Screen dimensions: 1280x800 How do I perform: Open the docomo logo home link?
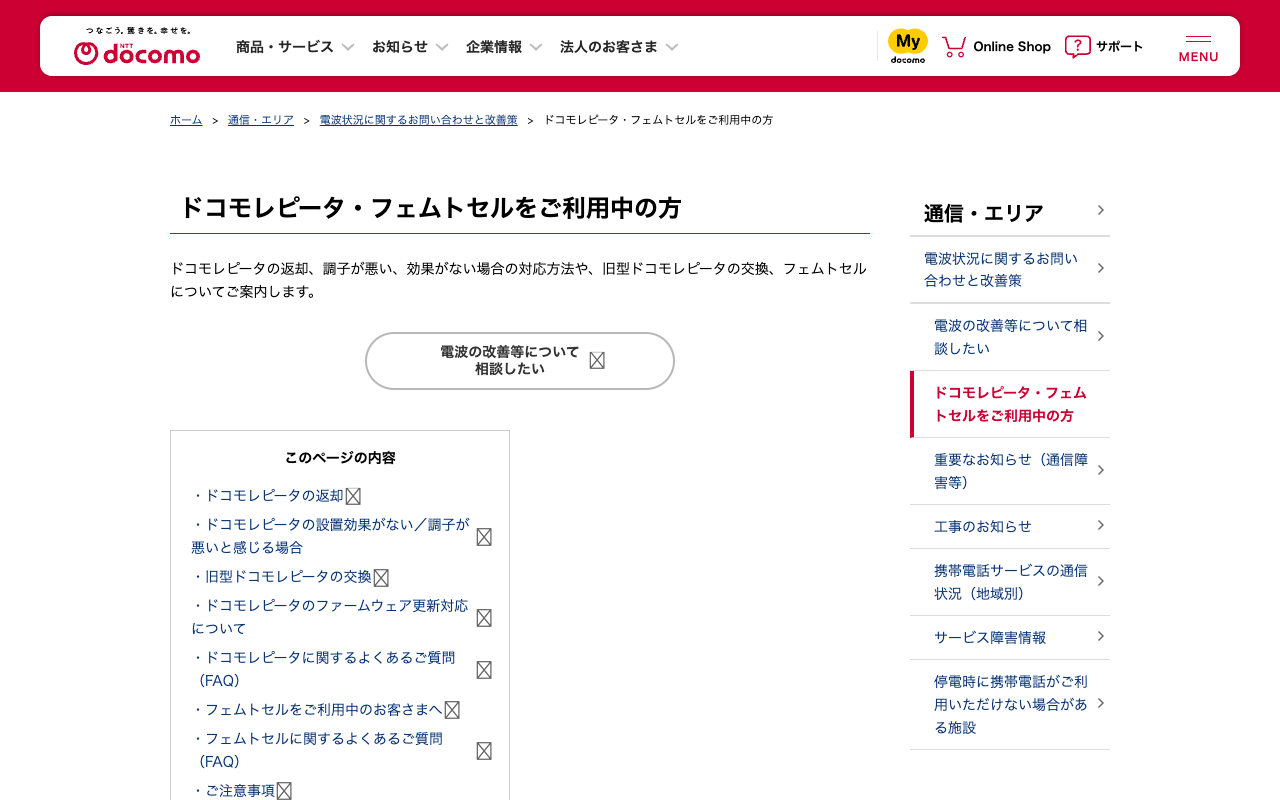137,47
